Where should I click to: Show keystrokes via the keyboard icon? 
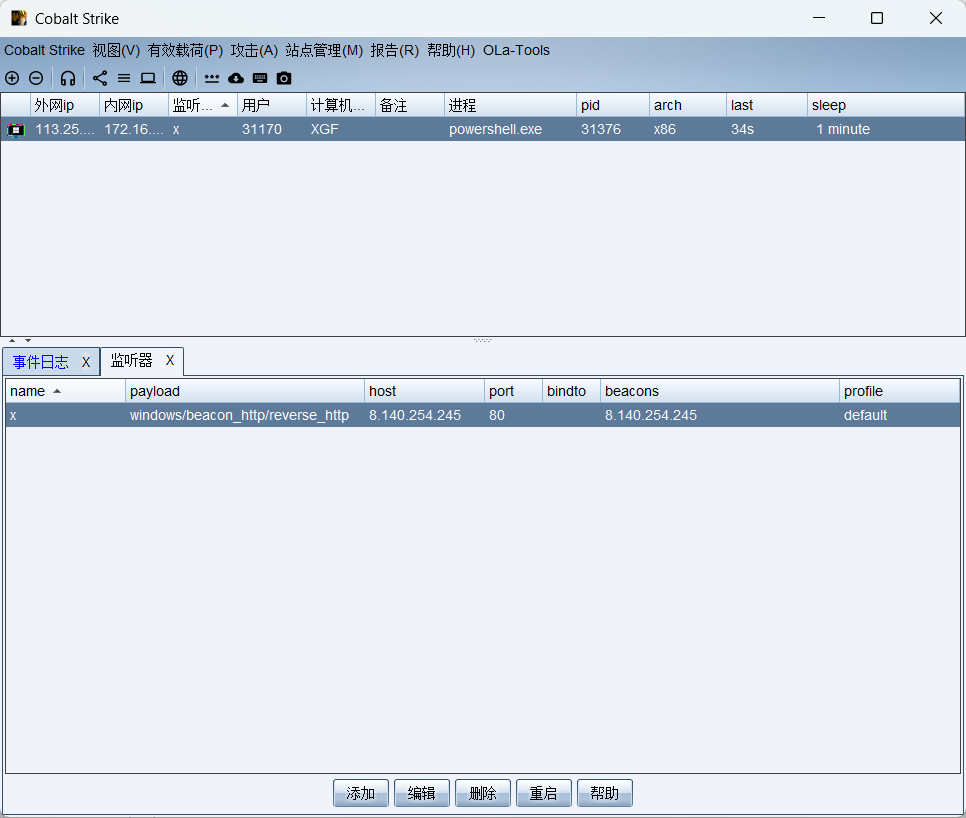coord(260,78)
